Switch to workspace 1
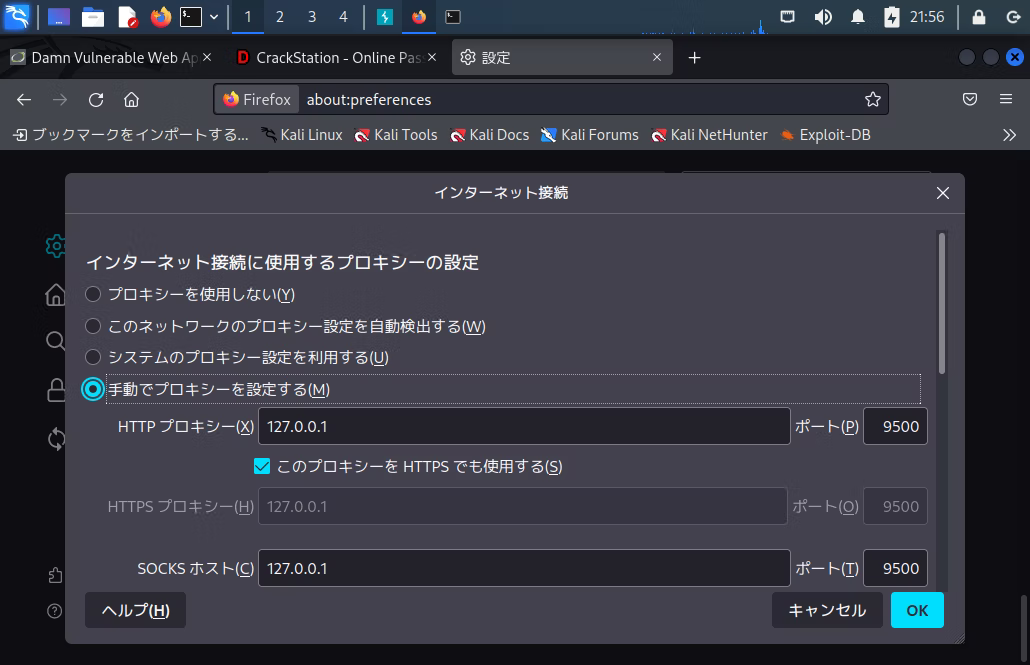 pos(248,16)
